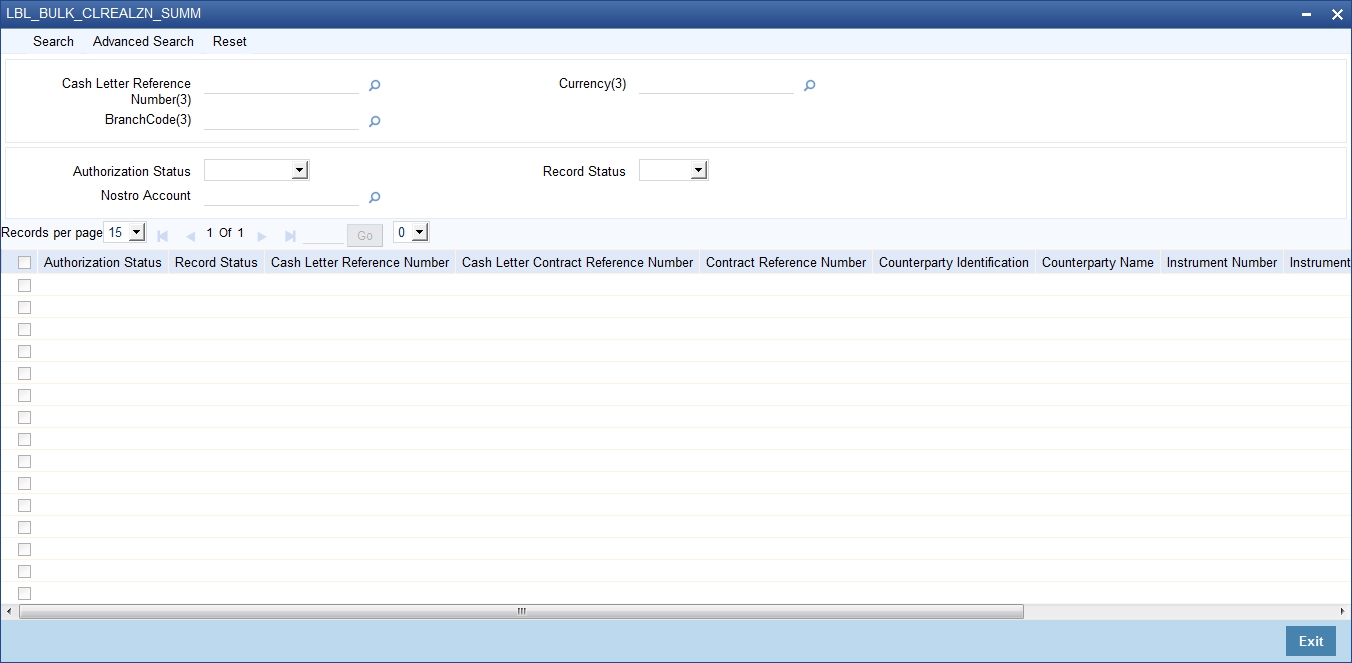Viewport: 1352px width, 663px height.
Task: Go to next page of records
Action: click(x=262, y=236)
